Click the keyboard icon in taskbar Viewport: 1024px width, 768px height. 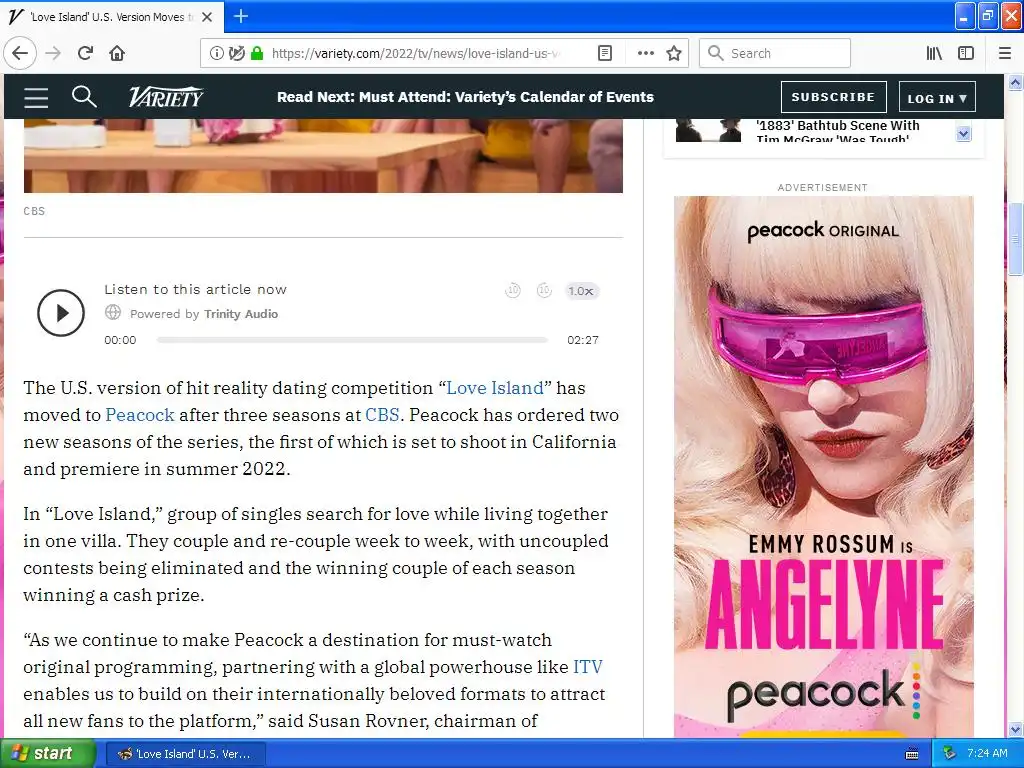[x=912, y=754]
